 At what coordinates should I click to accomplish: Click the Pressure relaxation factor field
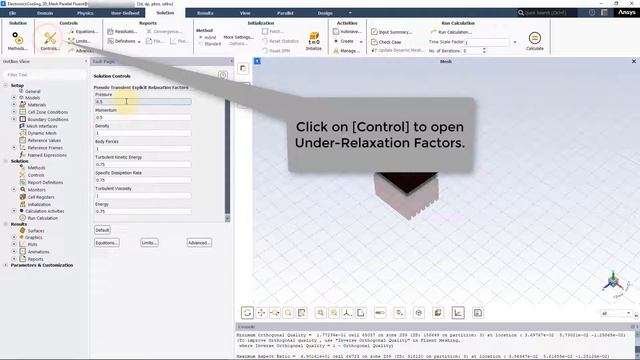(x=143, y=101)
